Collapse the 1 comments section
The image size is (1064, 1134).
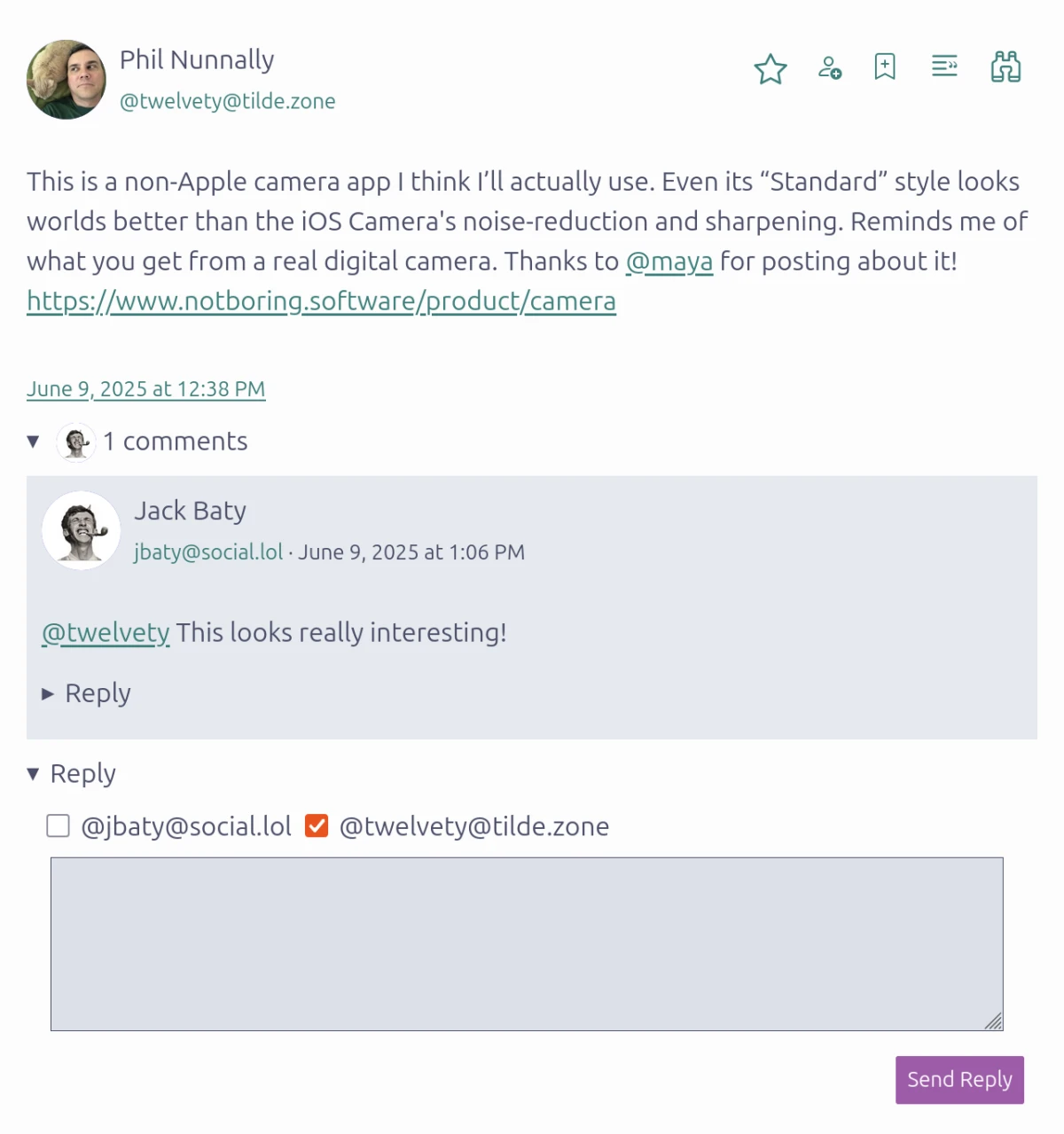tap(34, 442)
